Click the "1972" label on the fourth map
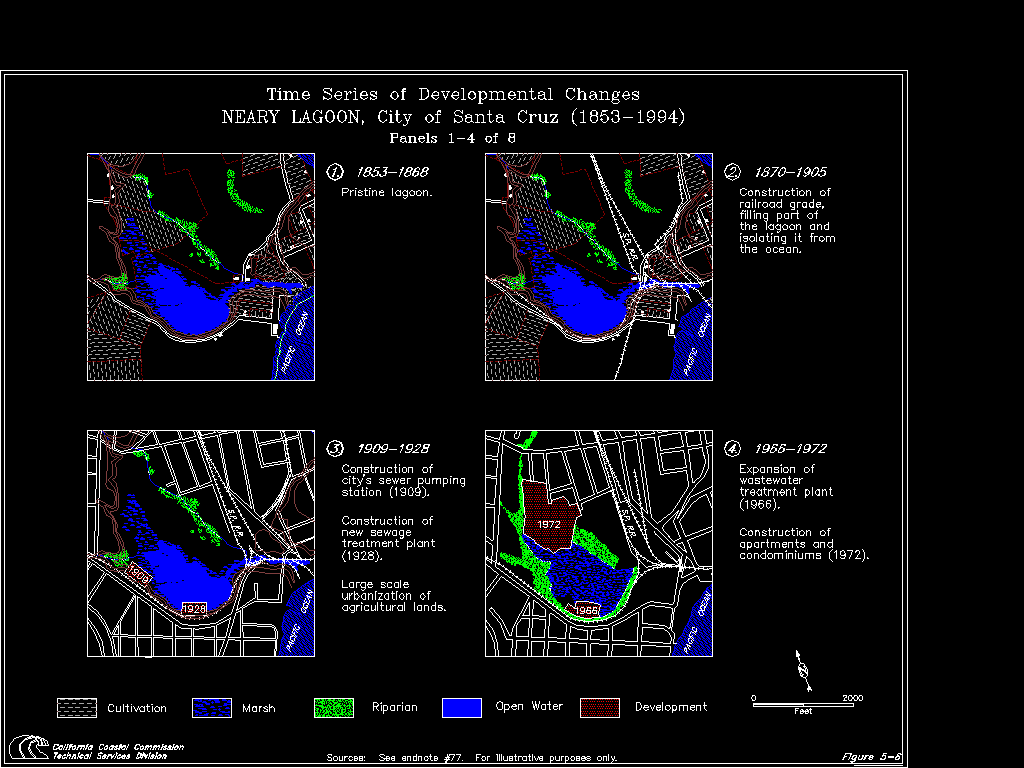The width and height of the screenshot is (1024, 768). 549,524
